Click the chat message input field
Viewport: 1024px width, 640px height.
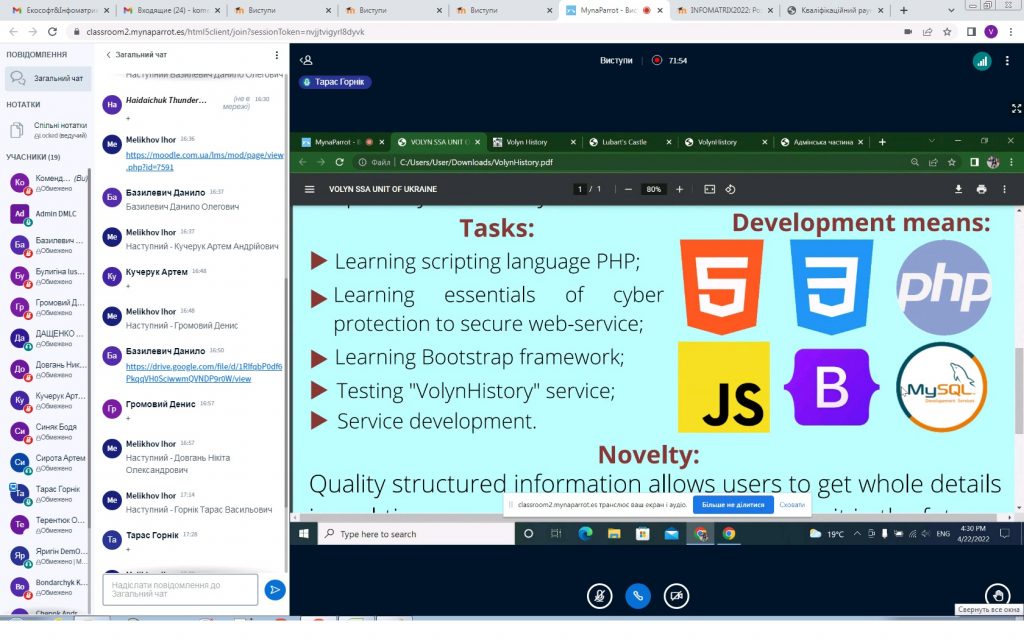(x=179, y=590)
